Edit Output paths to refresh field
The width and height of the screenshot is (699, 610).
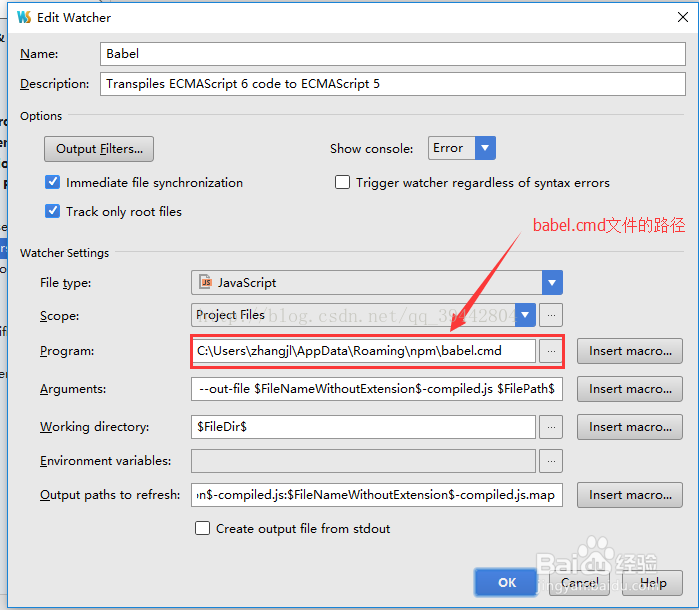pos(377,495)
